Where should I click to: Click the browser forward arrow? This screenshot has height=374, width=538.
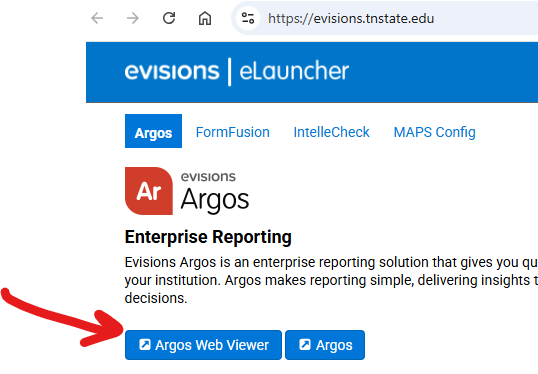point(133,18)
